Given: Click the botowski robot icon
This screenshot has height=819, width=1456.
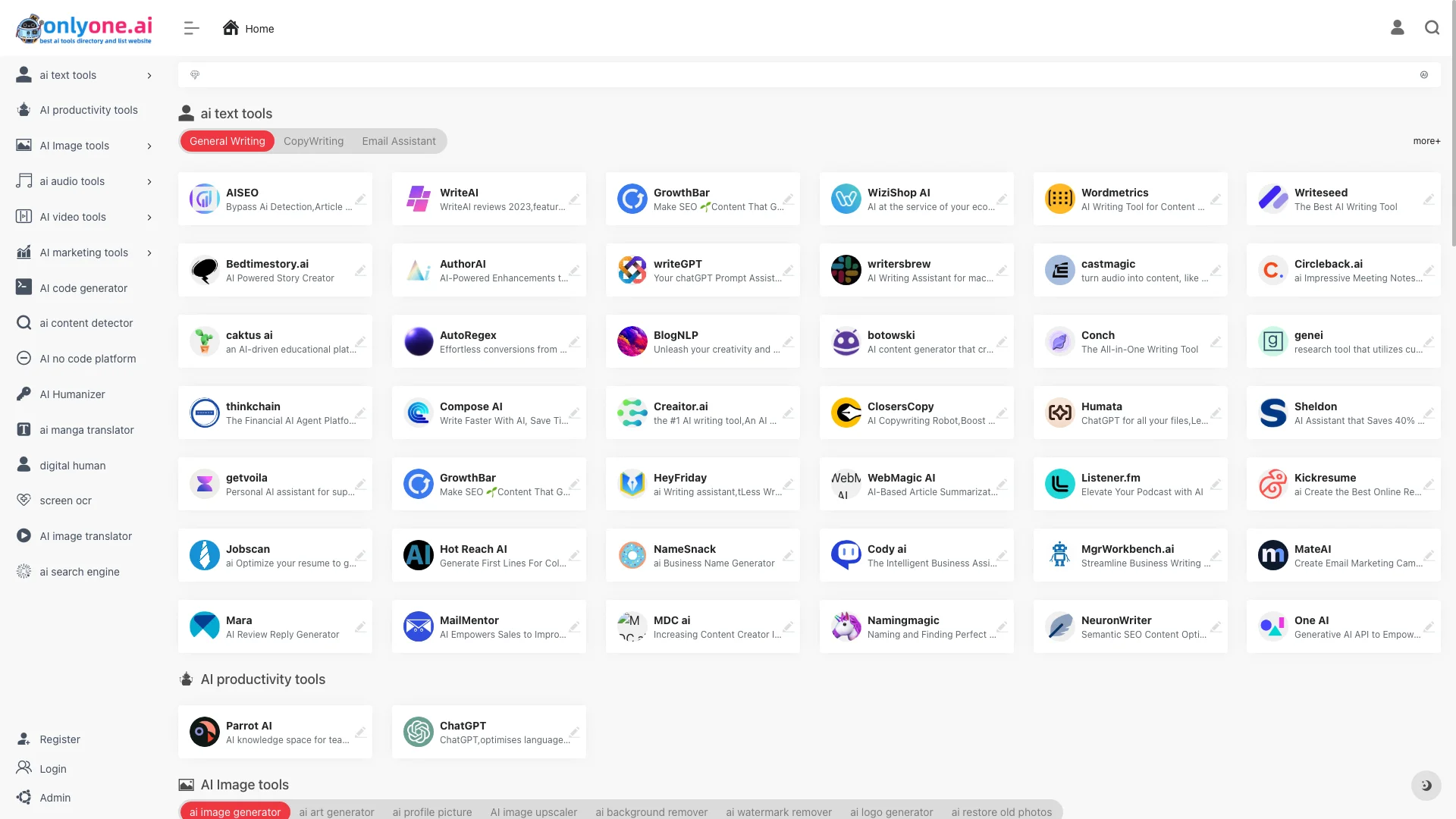Looking at the screenshot, I should point(846,341).
